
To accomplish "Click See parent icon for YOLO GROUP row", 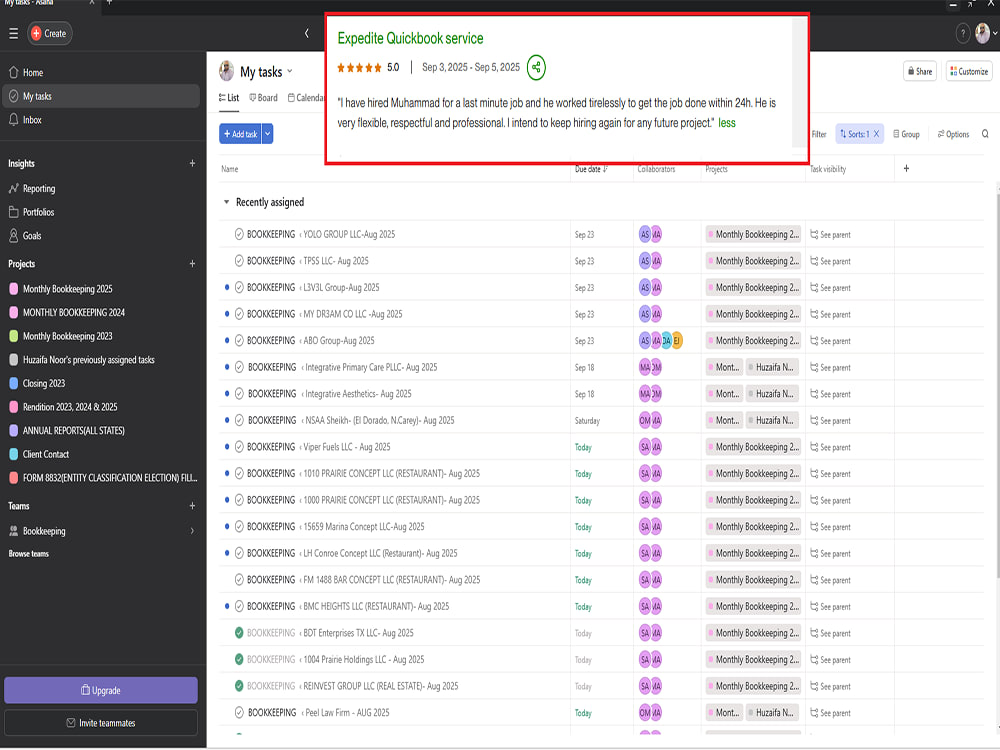I will 814,235.
